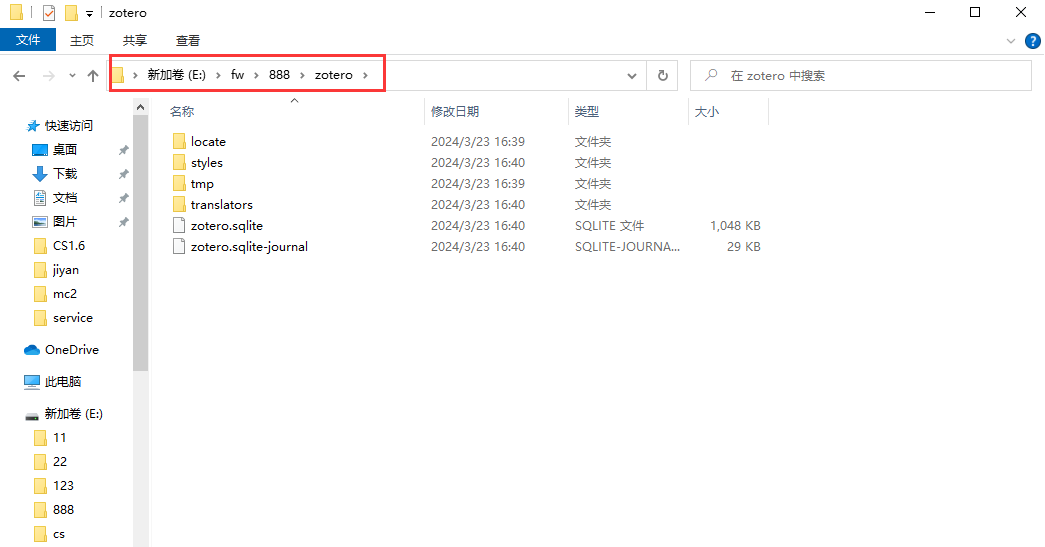1045x547 pixels.
Task: Select the styles folder icon
Action: point(179,163)
